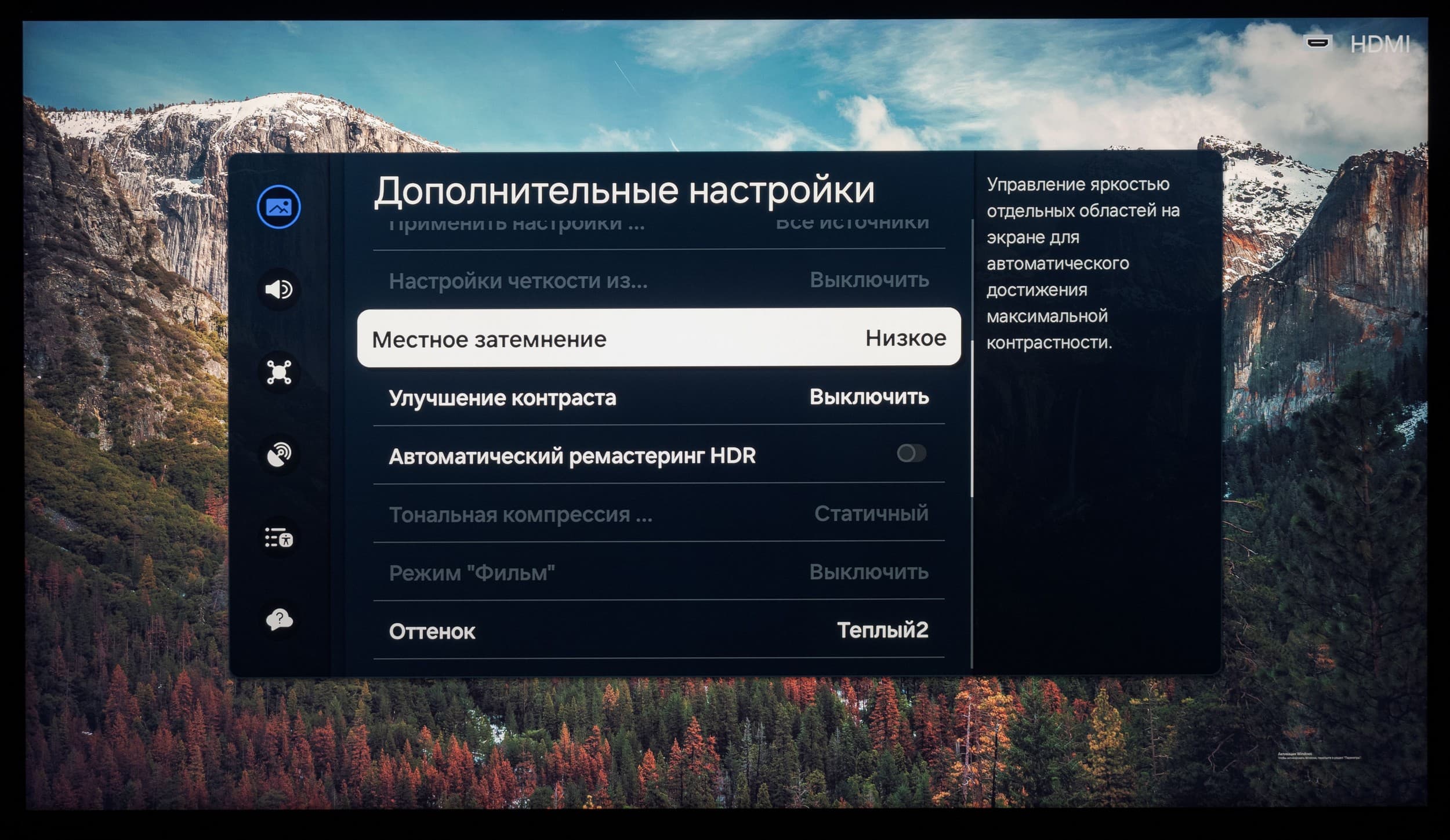The image size is (1450, 840).
Task: Open the Broadcasting satellite dish icon
Action: [278, 455]
